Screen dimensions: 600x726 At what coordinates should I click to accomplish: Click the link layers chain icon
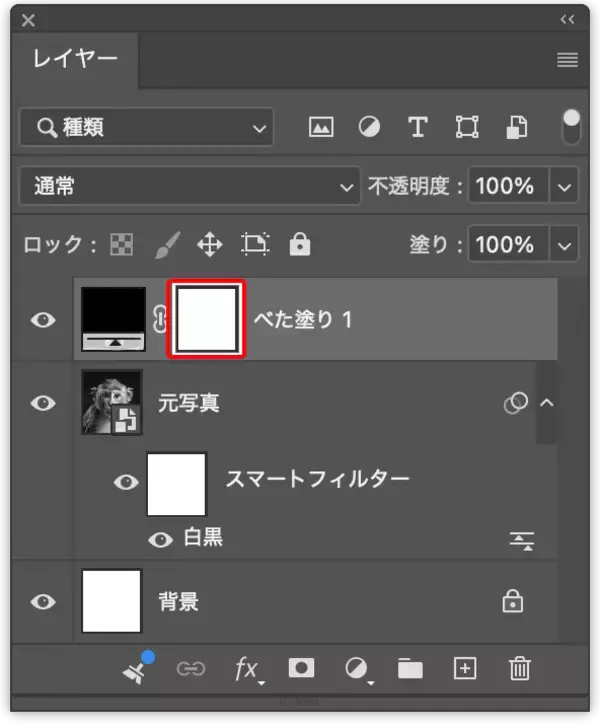point(191,669)
